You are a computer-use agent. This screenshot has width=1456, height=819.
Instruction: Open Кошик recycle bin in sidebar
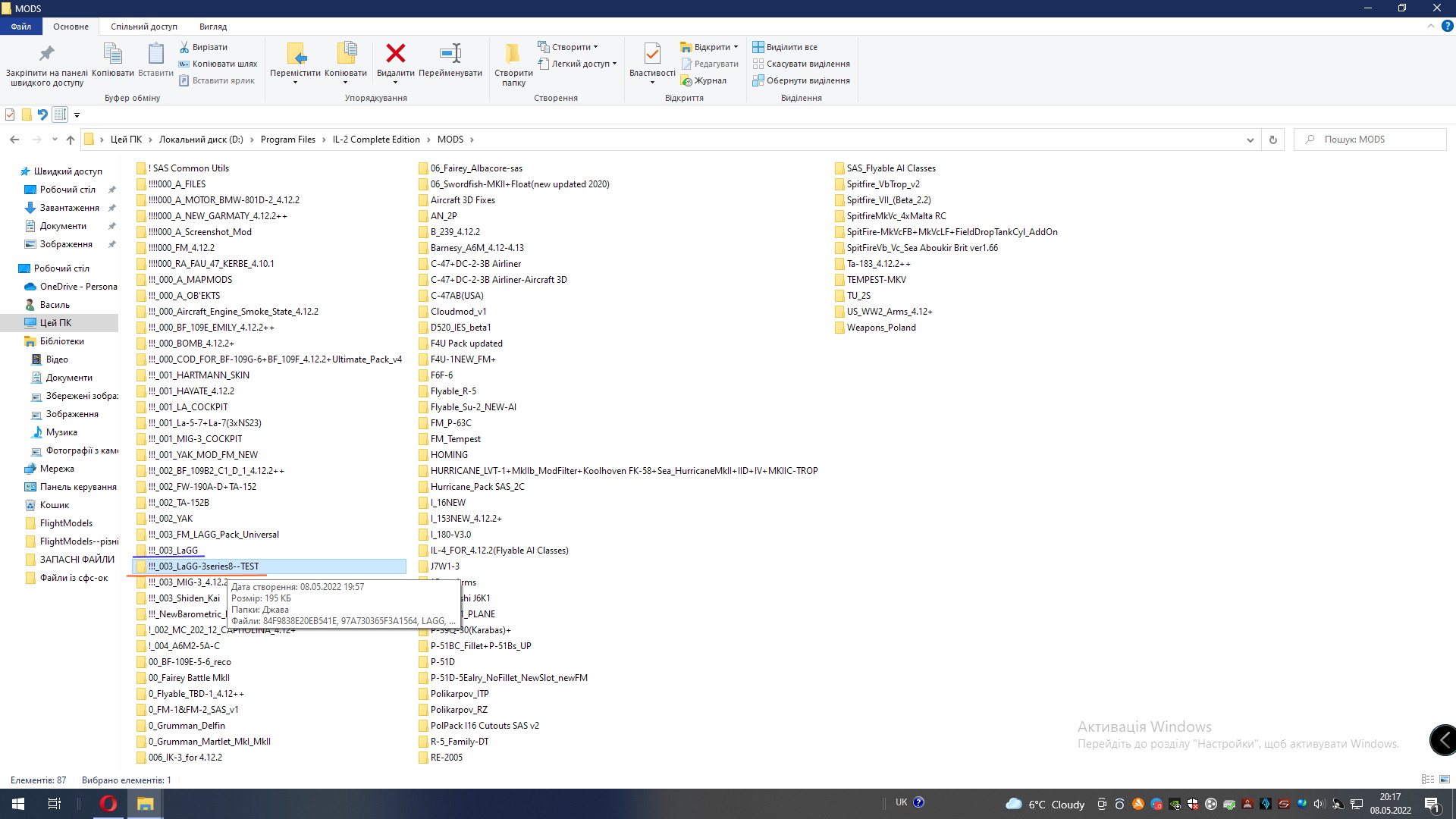click(54, 505)
